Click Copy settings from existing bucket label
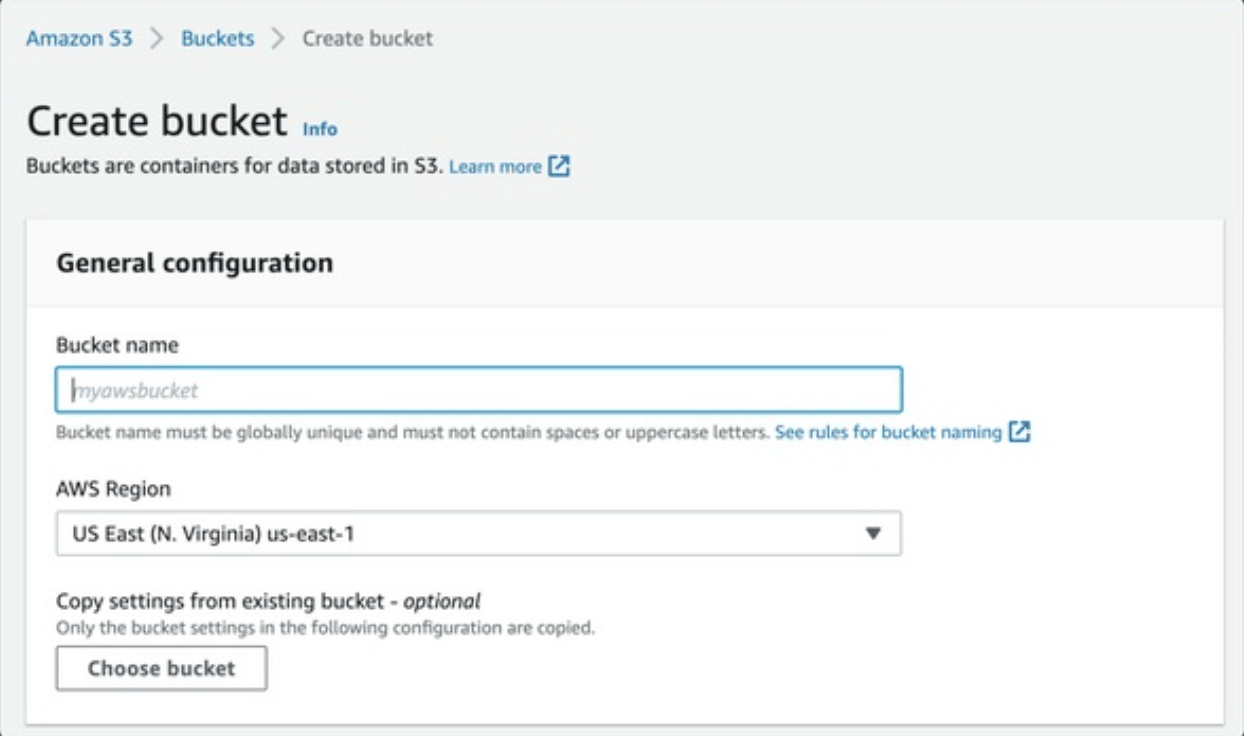 point(268,601)
